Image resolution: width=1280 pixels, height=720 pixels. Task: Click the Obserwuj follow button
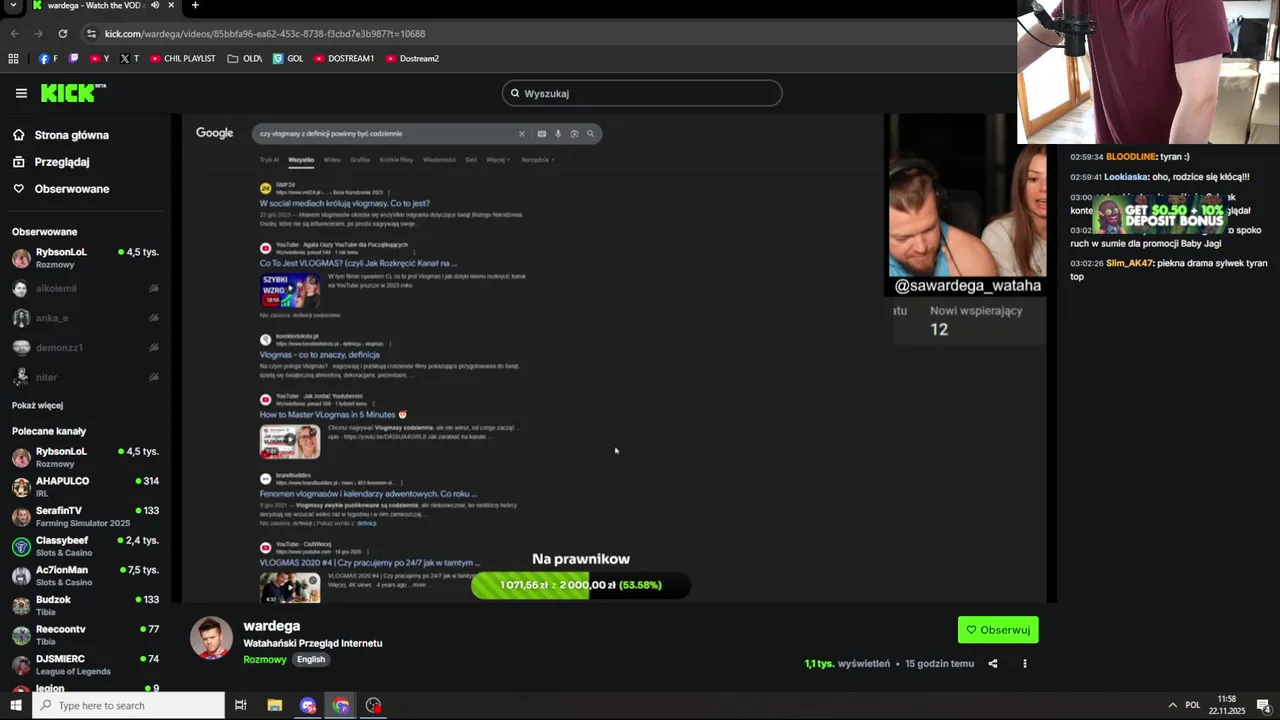click(998, 630)
